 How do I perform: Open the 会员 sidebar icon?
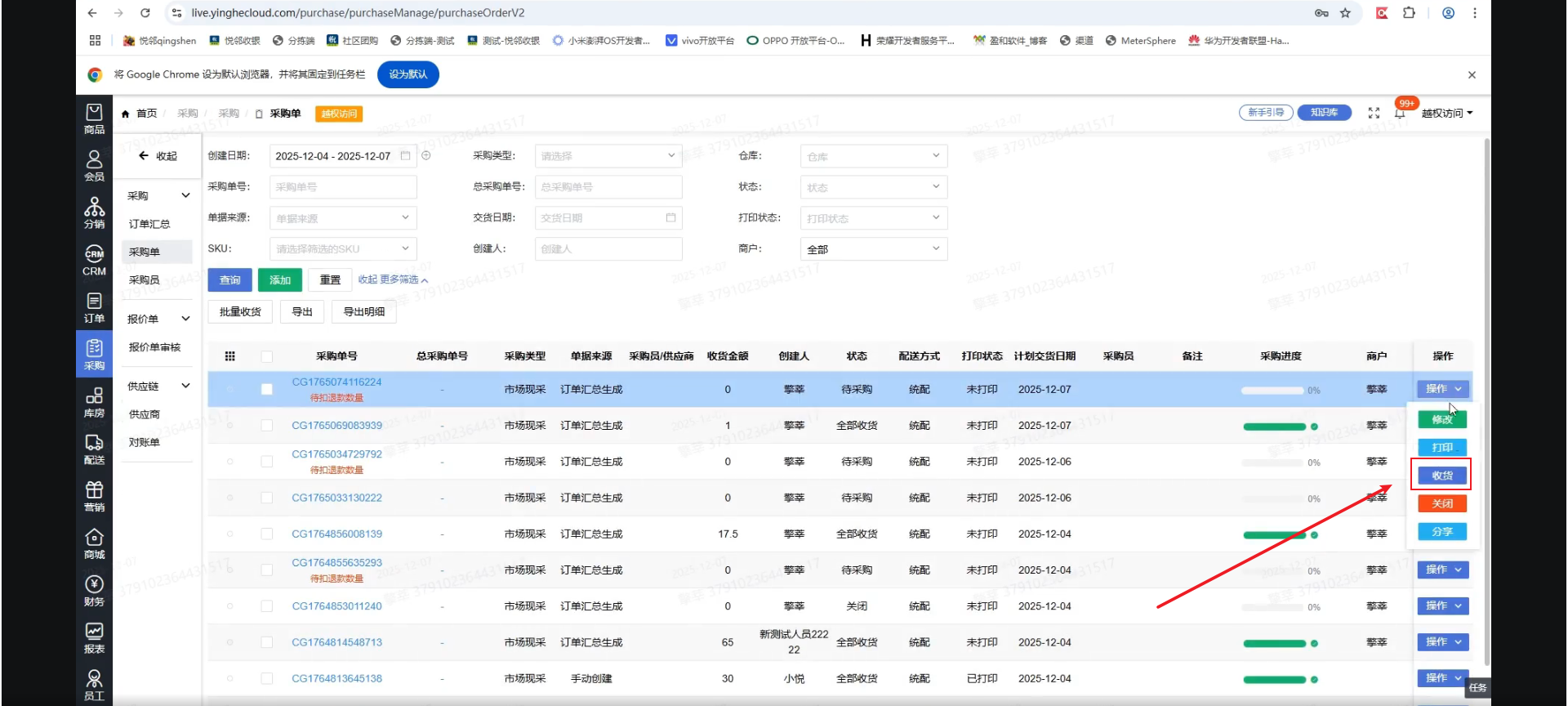point(94,165)
